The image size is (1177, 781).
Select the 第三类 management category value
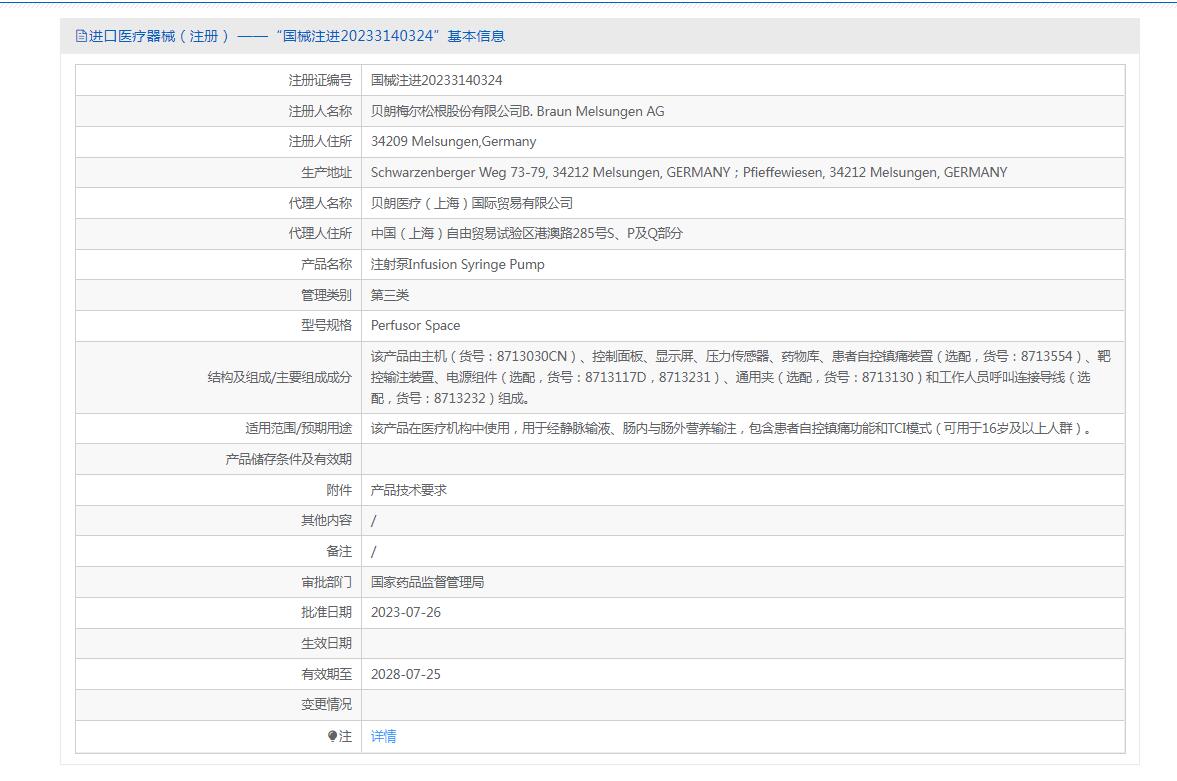(390, 295)
